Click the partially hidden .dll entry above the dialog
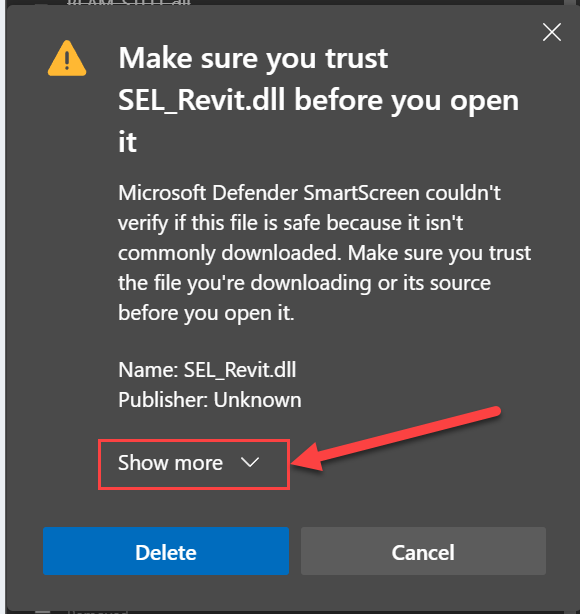The width and height of the screenshot is (580, 614). tap(129, 2)
